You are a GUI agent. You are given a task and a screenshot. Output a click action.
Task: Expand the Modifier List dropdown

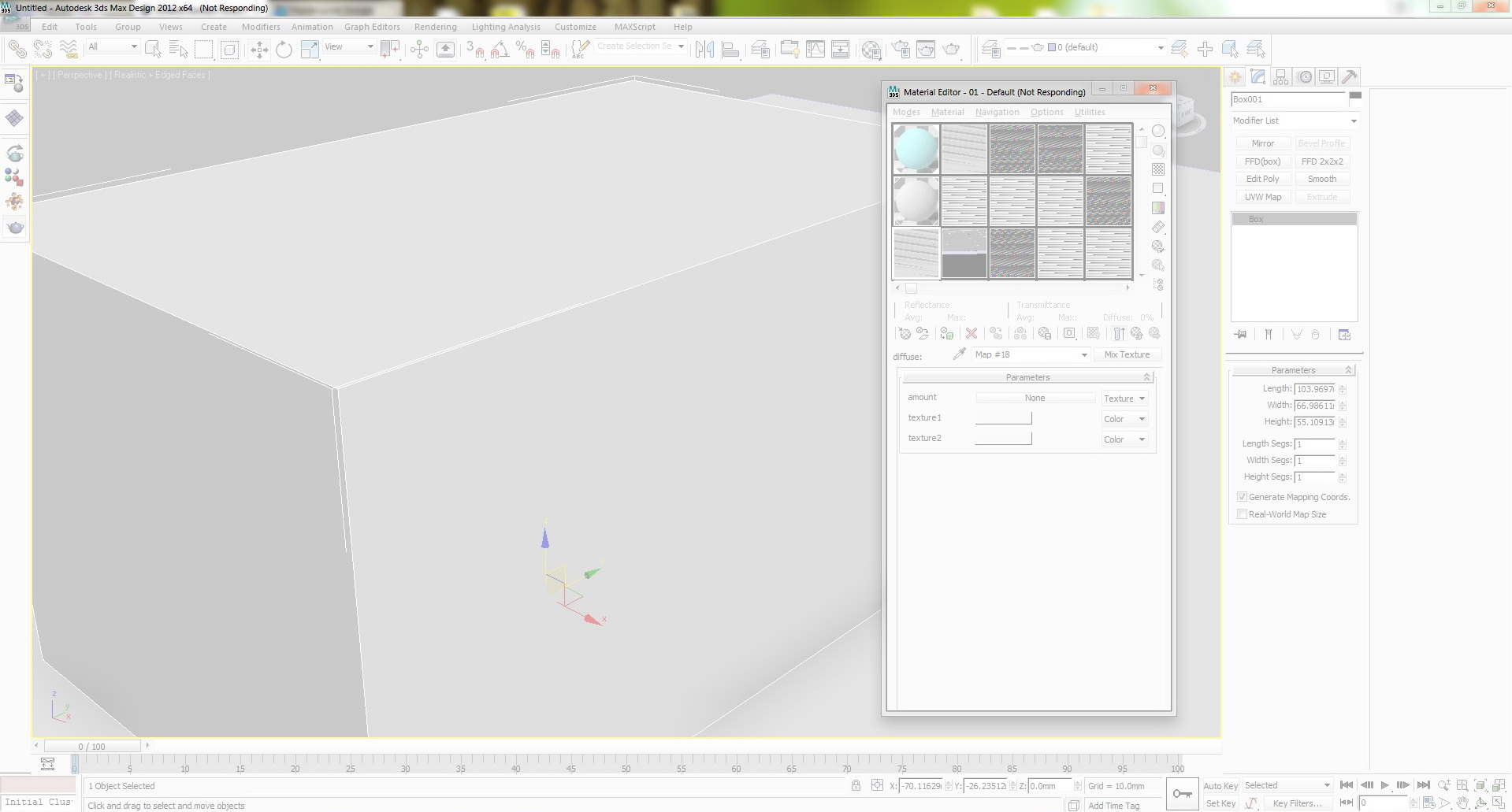(x=1295, y=121)
